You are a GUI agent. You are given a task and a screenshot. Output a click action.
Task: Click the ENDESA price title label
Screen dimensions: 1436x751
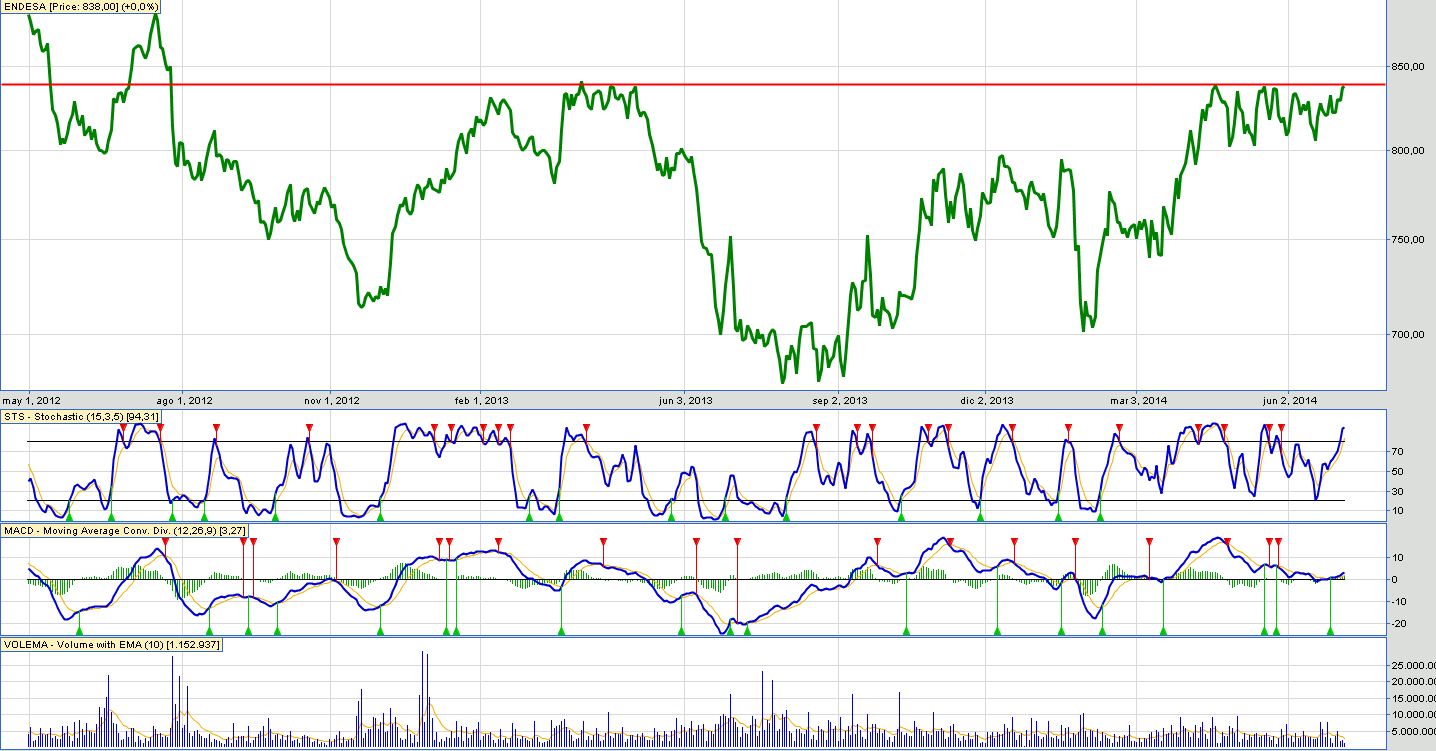[x=80, y=6]
